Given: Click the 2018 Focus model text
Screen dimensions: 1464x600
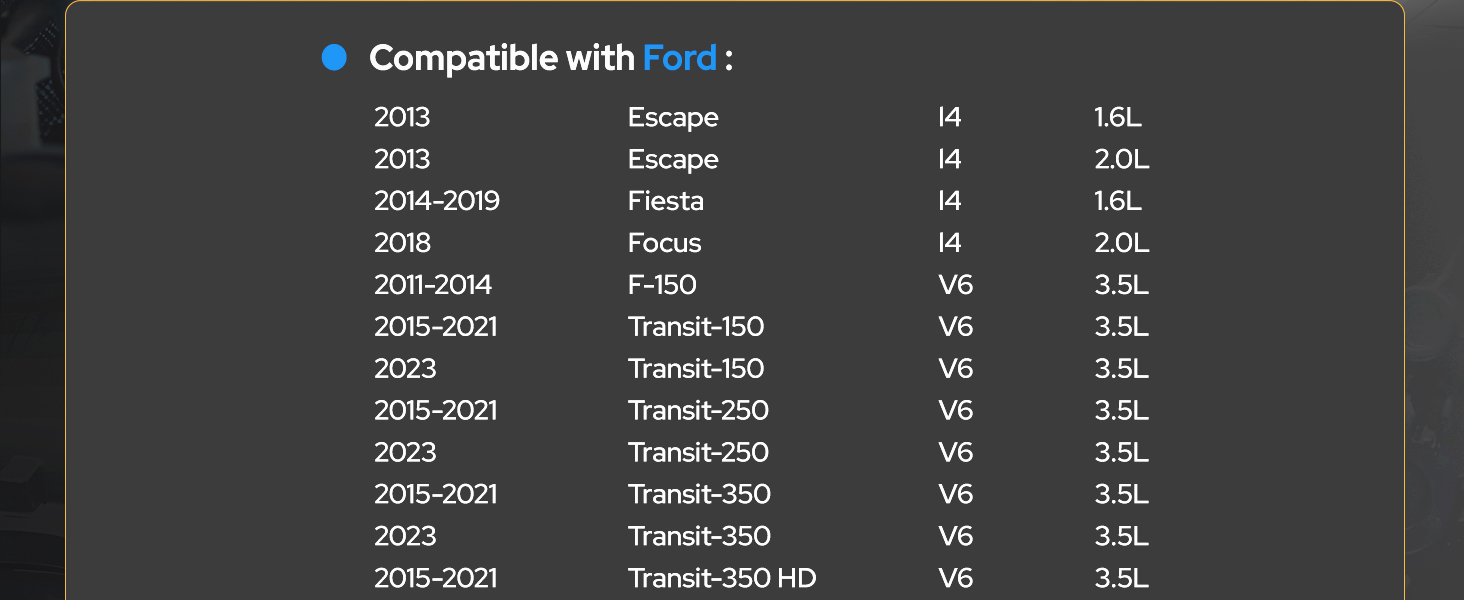Looking at the screenshot, I should [x=665, y=243].
